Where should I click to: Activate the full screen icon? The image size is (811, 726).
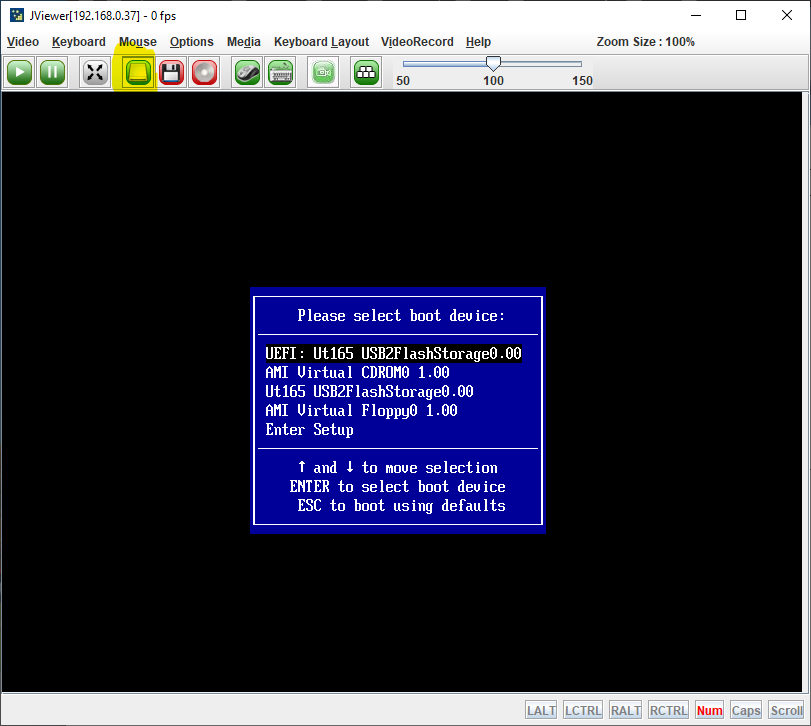pyautogui.click(x=94, y=72)
